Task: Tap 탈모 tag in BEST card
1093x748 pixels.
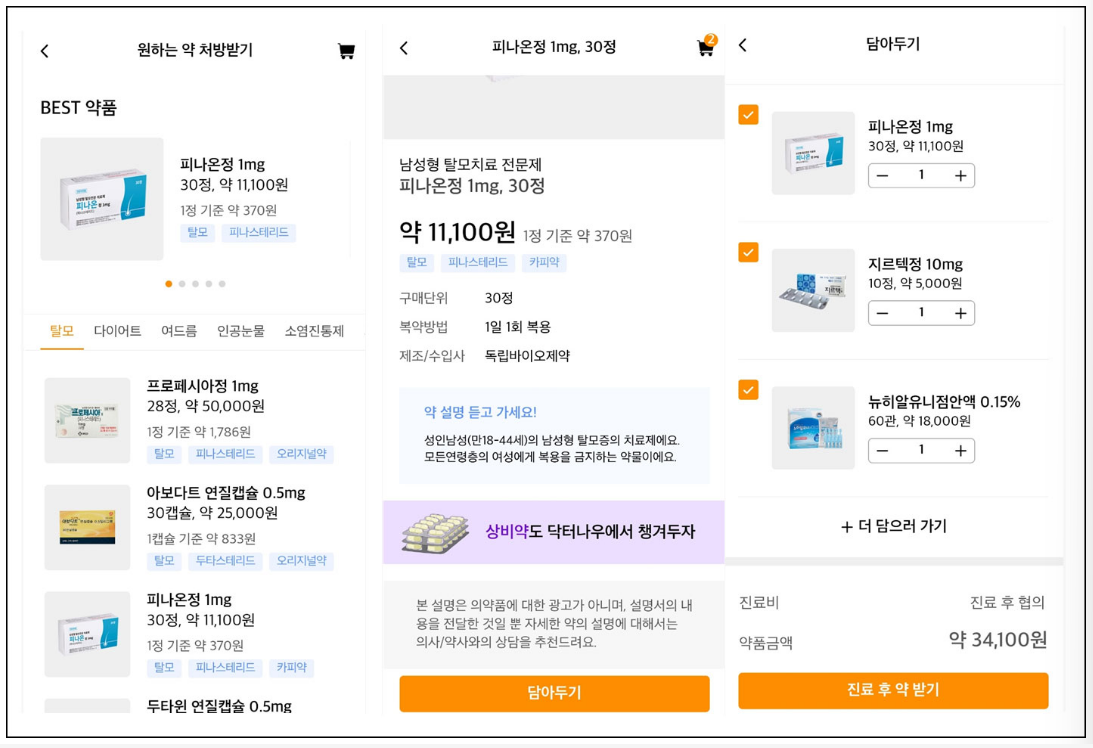Action: (x=197, y=232)
